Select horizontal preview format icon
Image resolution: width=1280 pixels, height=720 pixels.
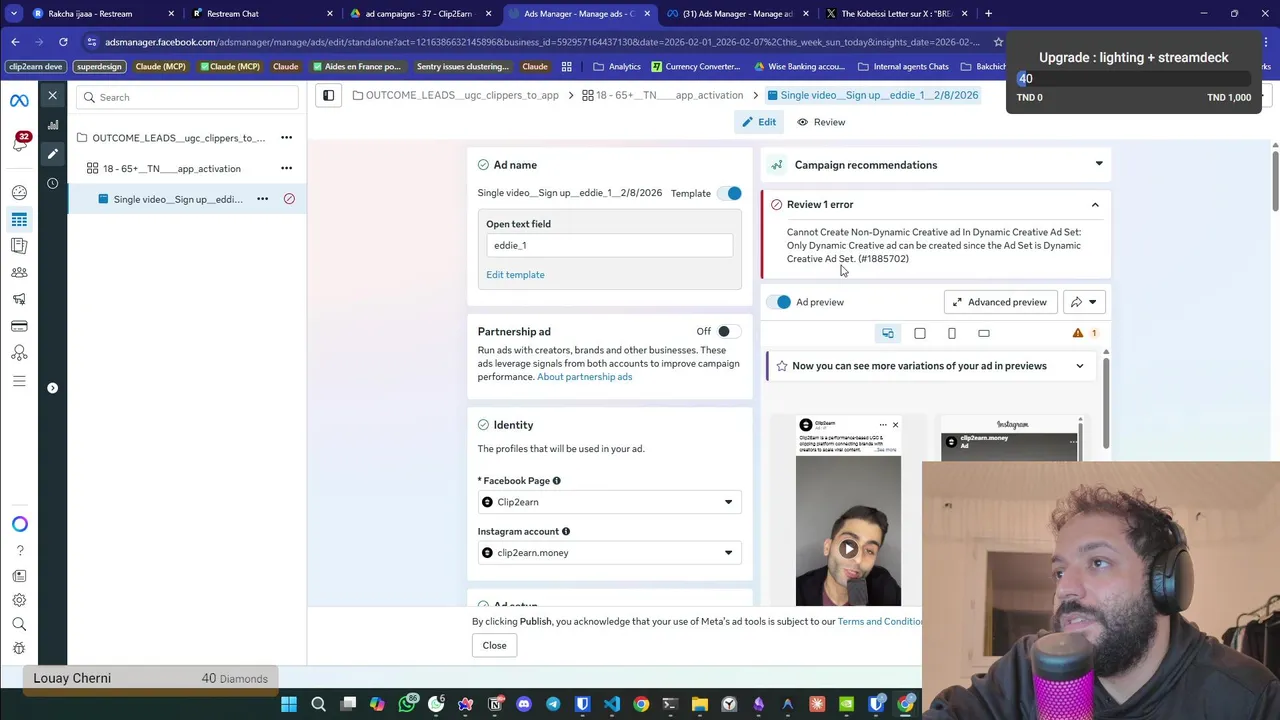[x=984, y=333]
